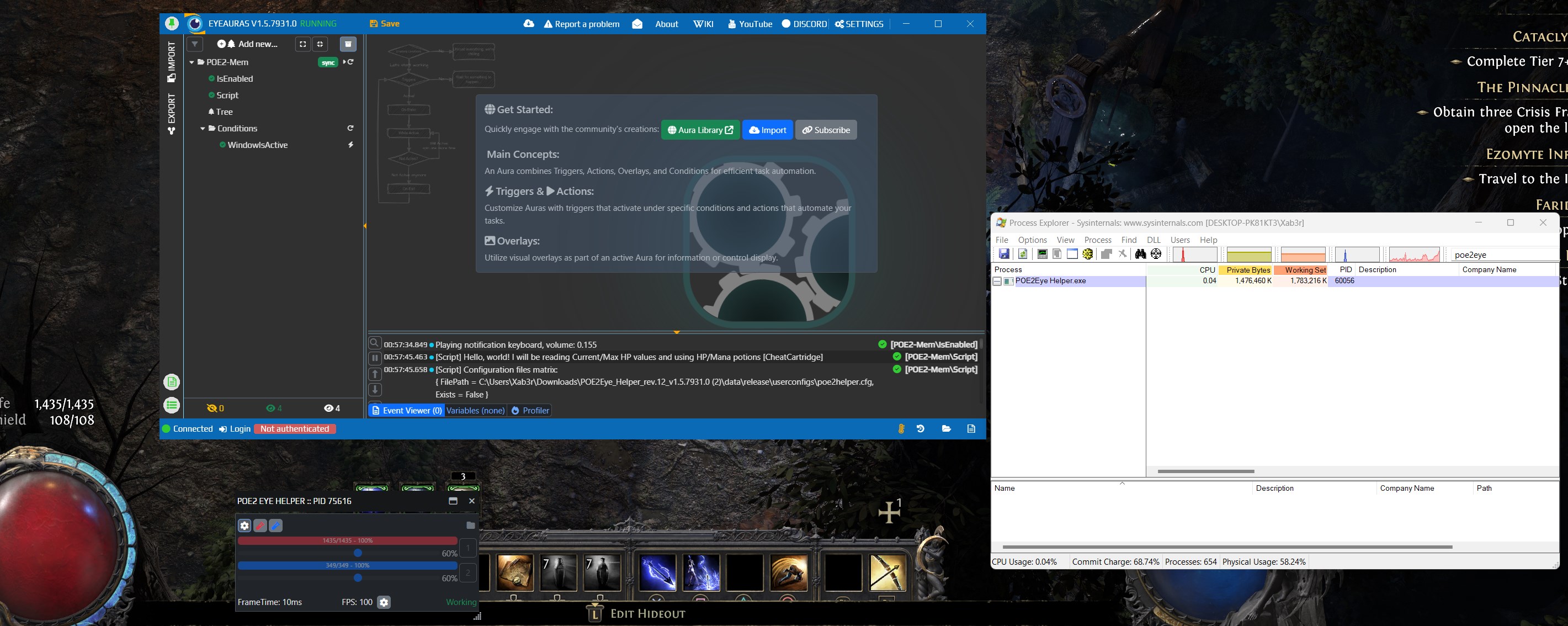The width and height of the screenshot is (1568, 626).
Task: Click the Subscribe button
Action: [x=826, y=130]
